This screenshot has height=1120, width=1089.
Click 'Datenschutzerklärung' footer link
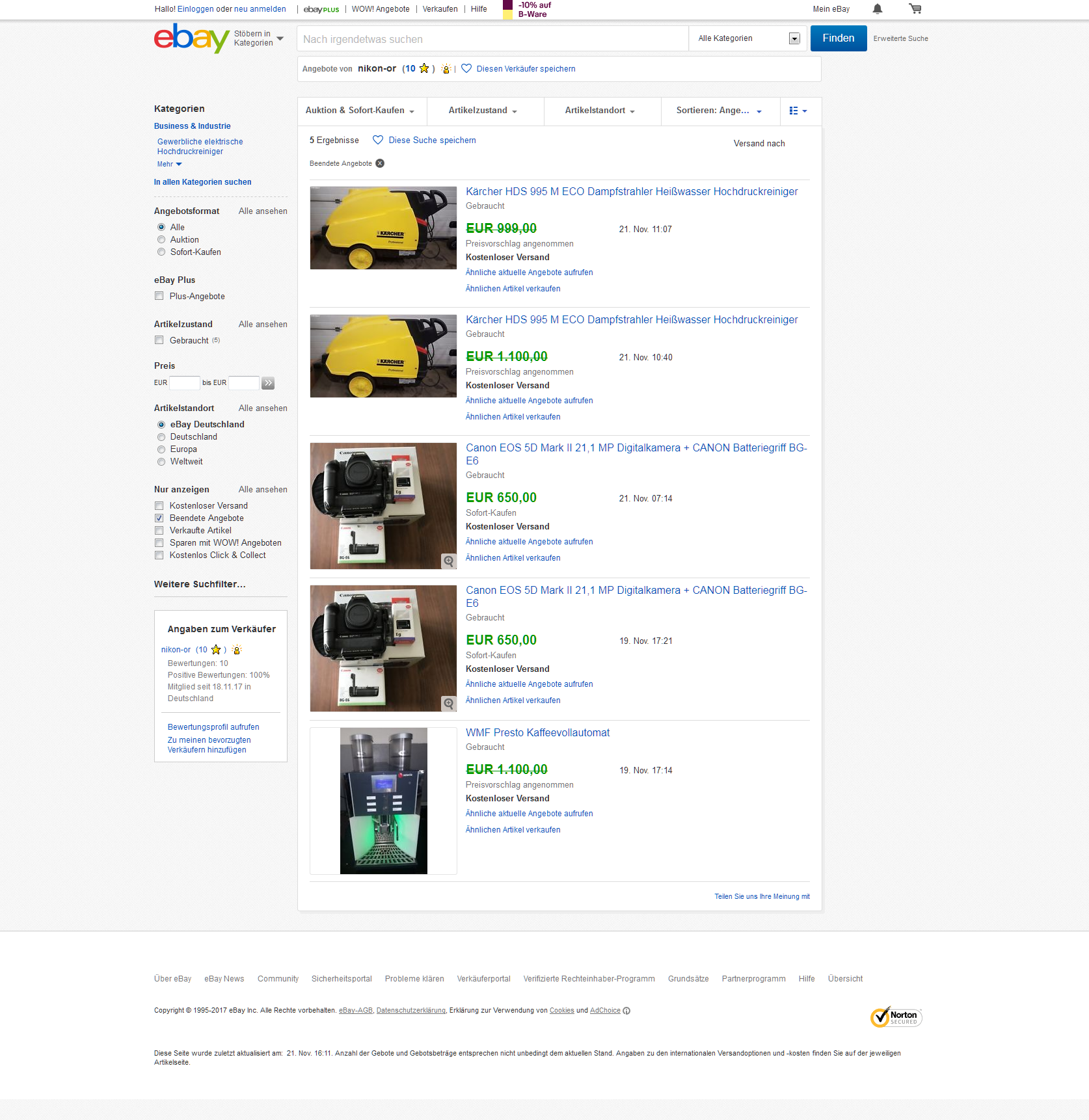point(411,1011)
